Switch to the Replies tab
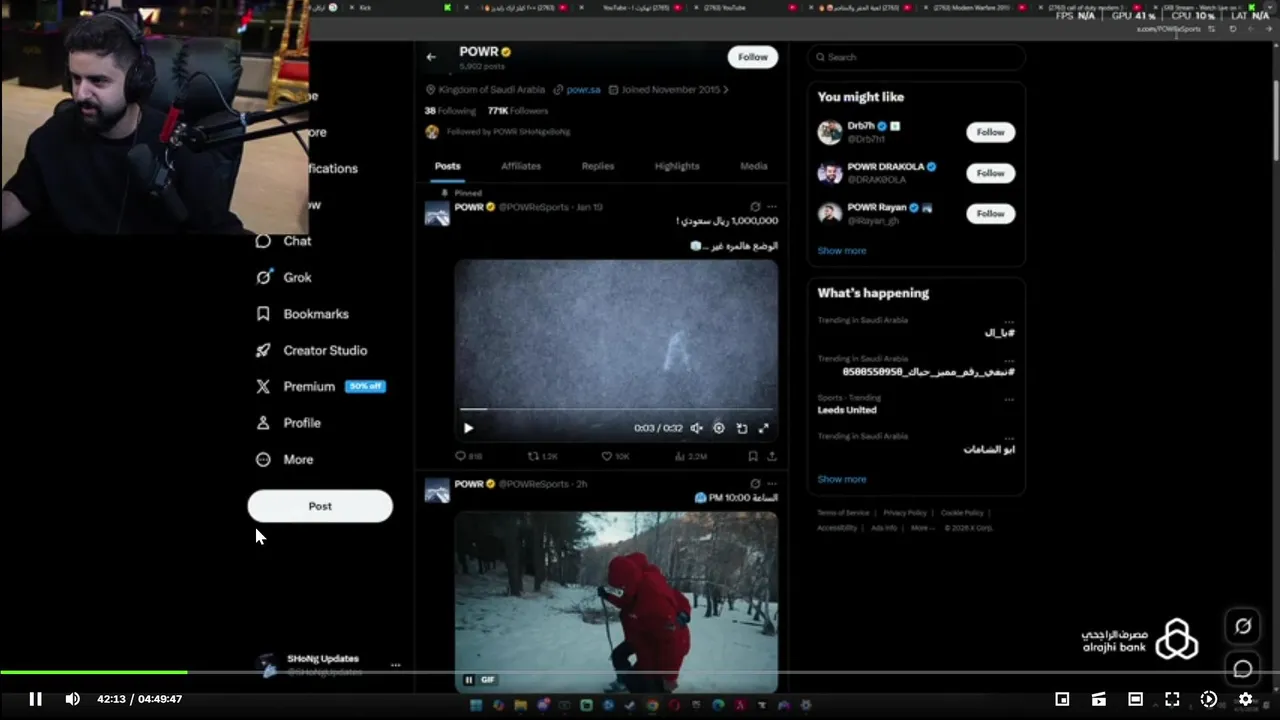The image size is (1280, 720). [x=598, y=166]
